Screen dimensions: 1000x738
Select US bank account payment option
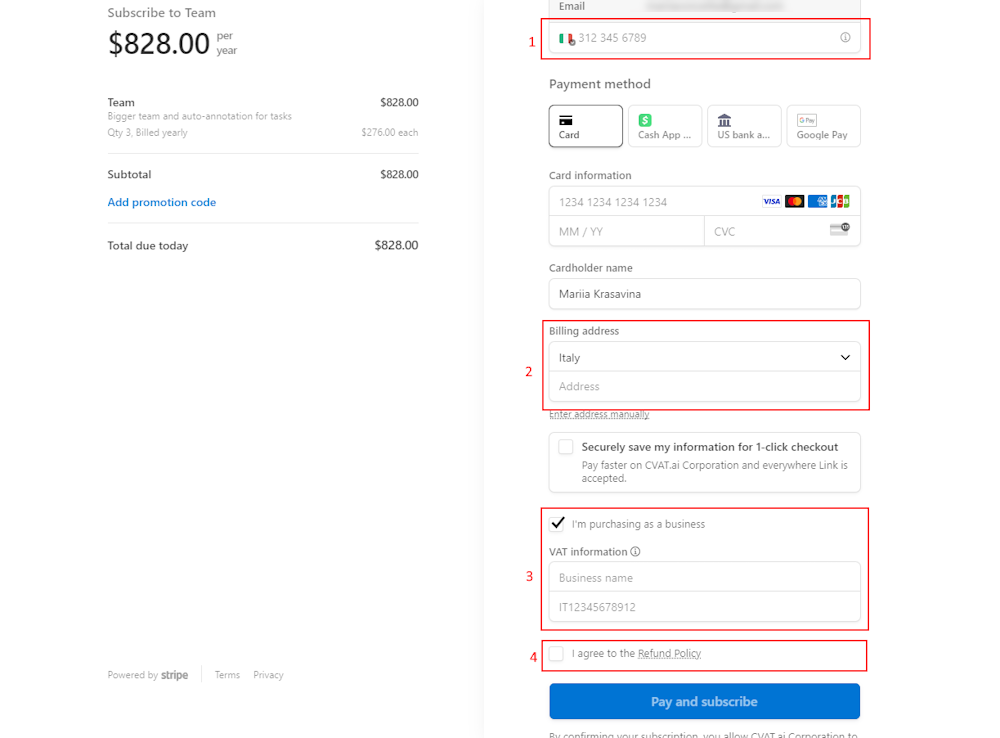743,126
